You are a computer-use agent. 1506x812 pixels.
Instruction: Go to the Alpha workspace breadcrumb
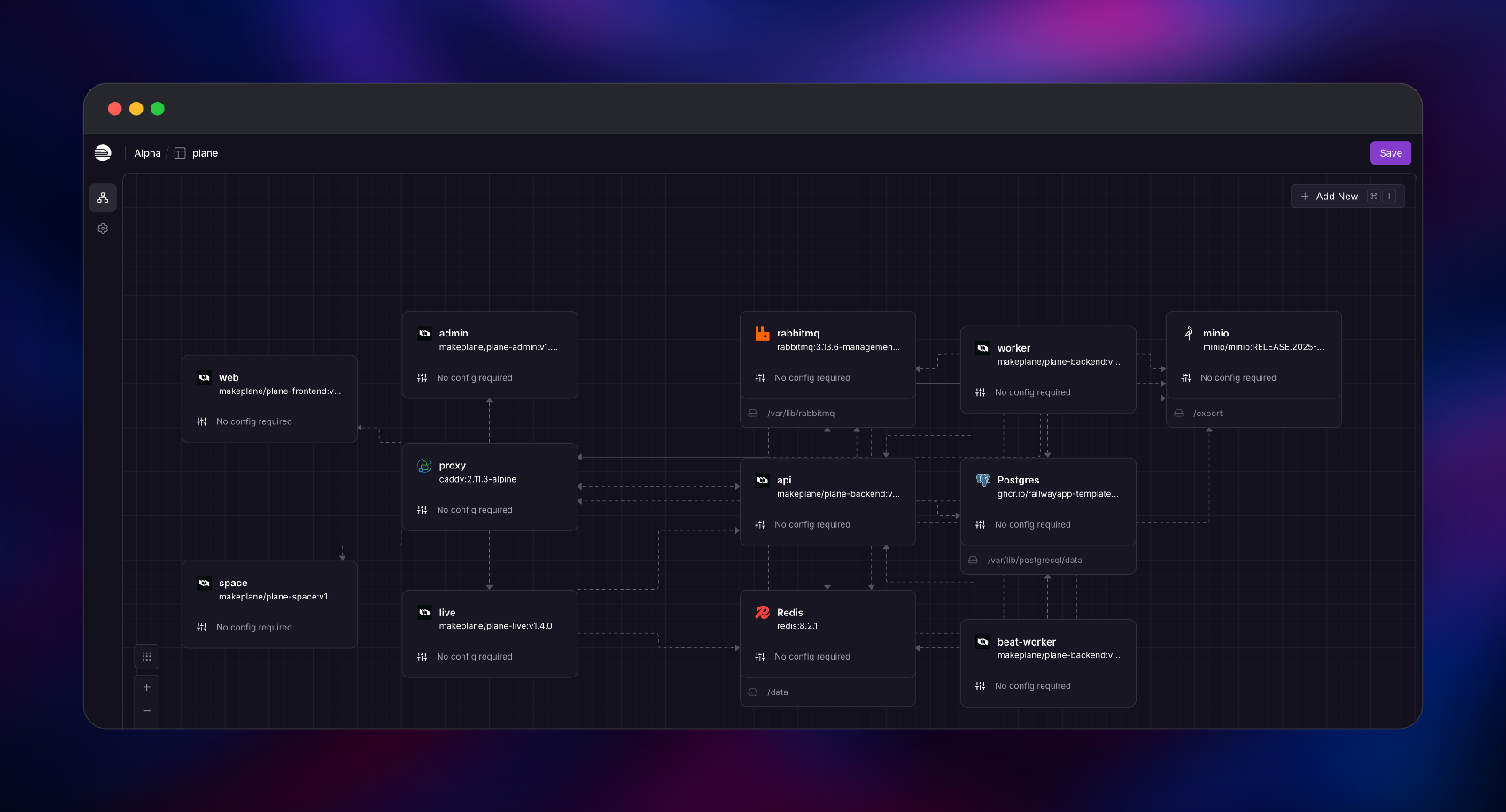click(x=148, y=153)
